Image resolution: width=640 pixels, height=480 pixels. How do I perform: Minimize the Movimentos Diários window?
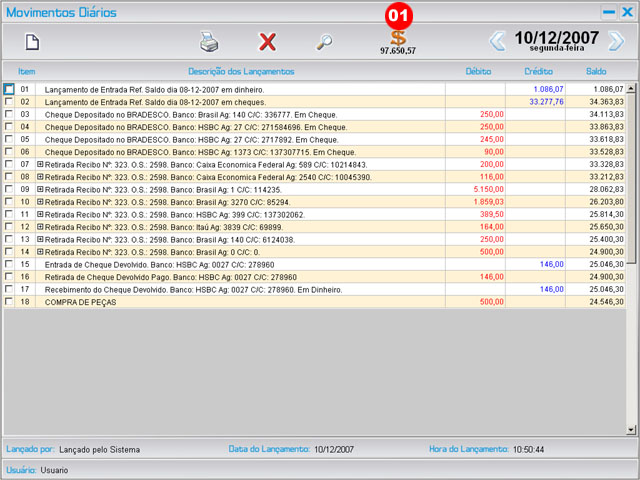coord(608,12)
